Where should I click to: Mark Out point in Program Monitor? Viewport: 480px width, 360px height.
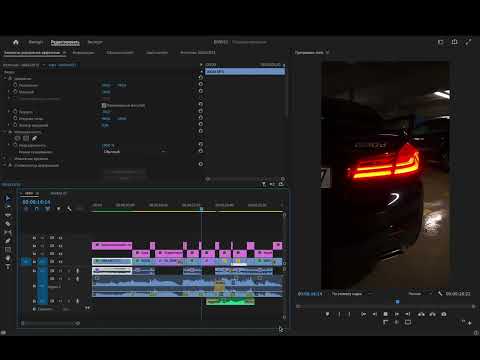pyautogui.click(x=349, y=314)
